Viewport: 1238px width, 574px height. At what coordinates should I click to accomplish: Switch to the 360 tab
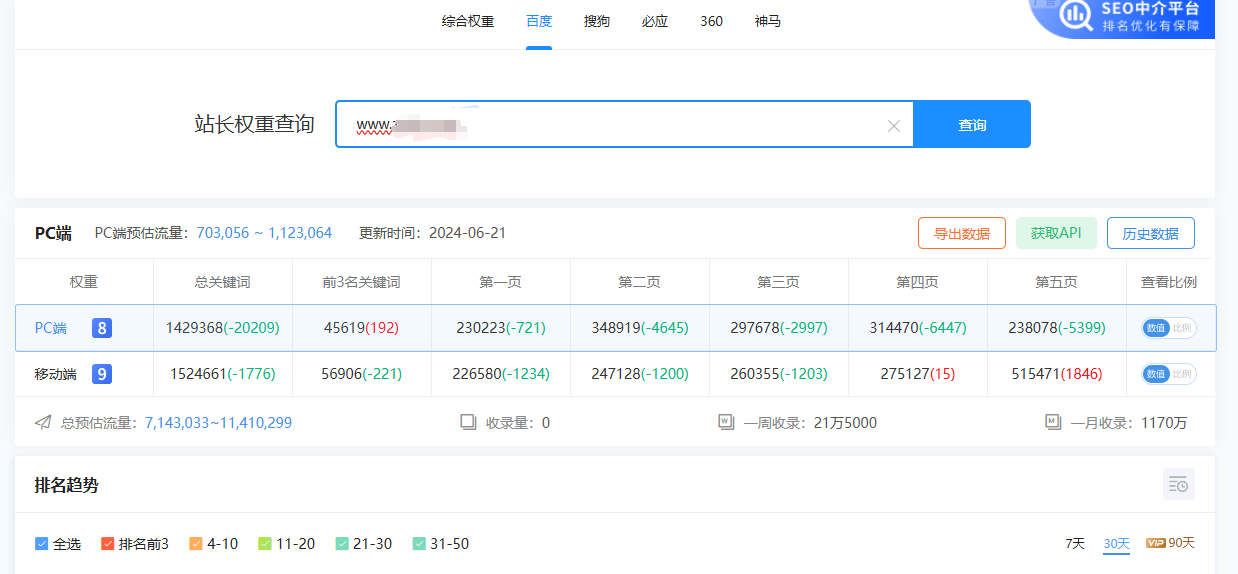tap(711, 21)
